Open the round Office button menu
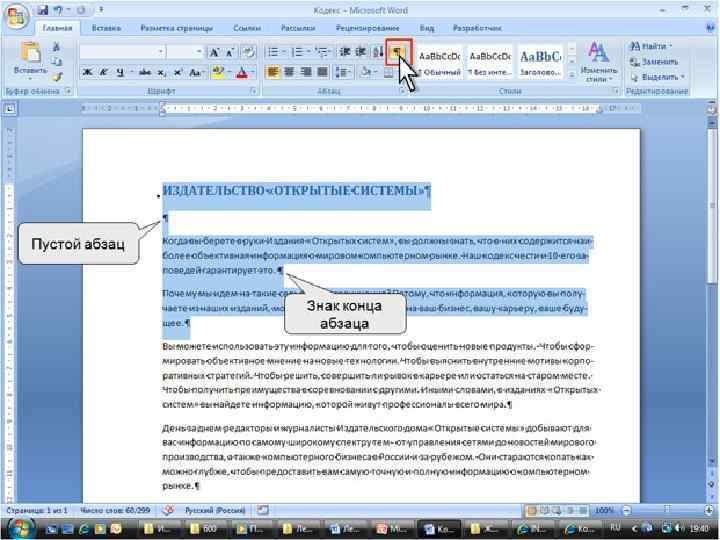This screenshot has width=720, height=540. click(x=17, y=17)
